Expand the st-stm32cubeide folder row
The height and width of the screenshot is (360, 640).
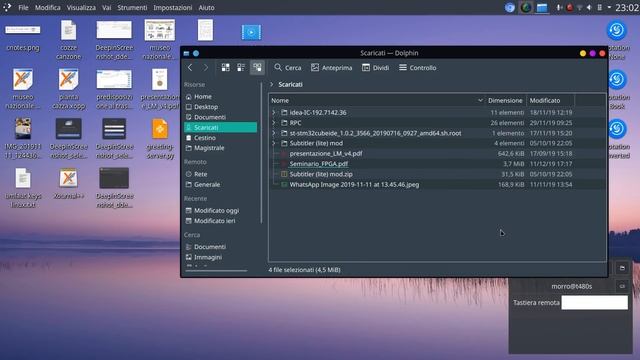coord(274,133)
